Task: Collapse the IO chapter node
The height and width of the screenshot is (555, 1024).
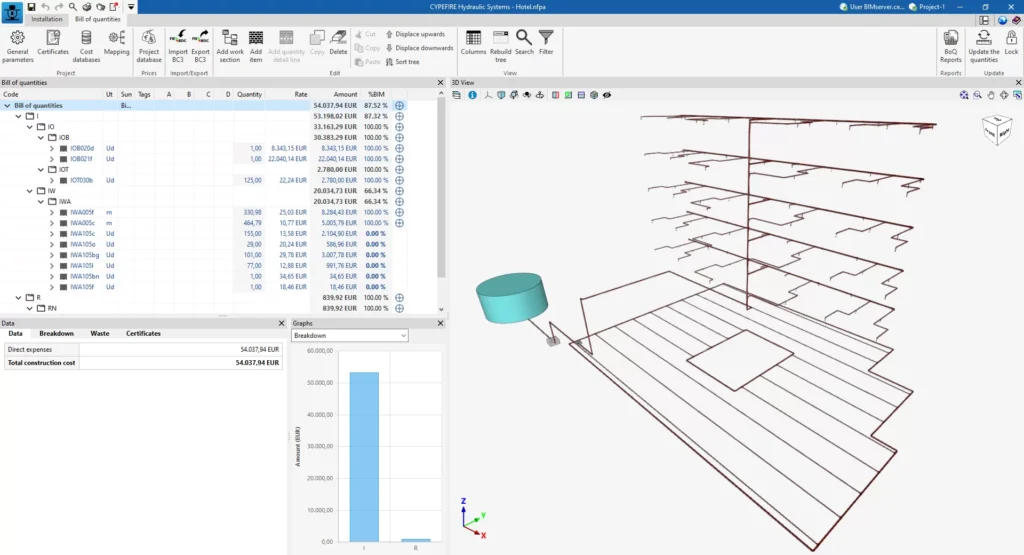Action: tap(29, 127)
